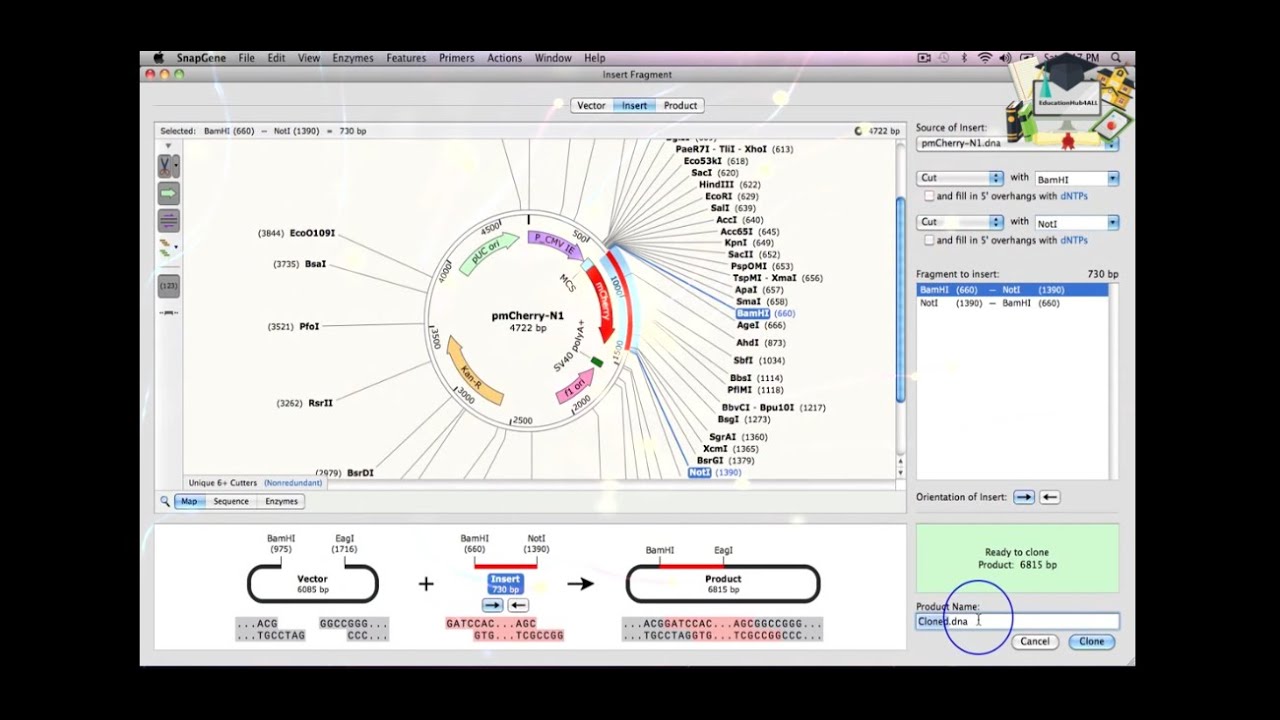This screenshot has width=1280, height=720.
Task: Click the Bluetooth icon in menu bar
Action: (x=965, y=58)
